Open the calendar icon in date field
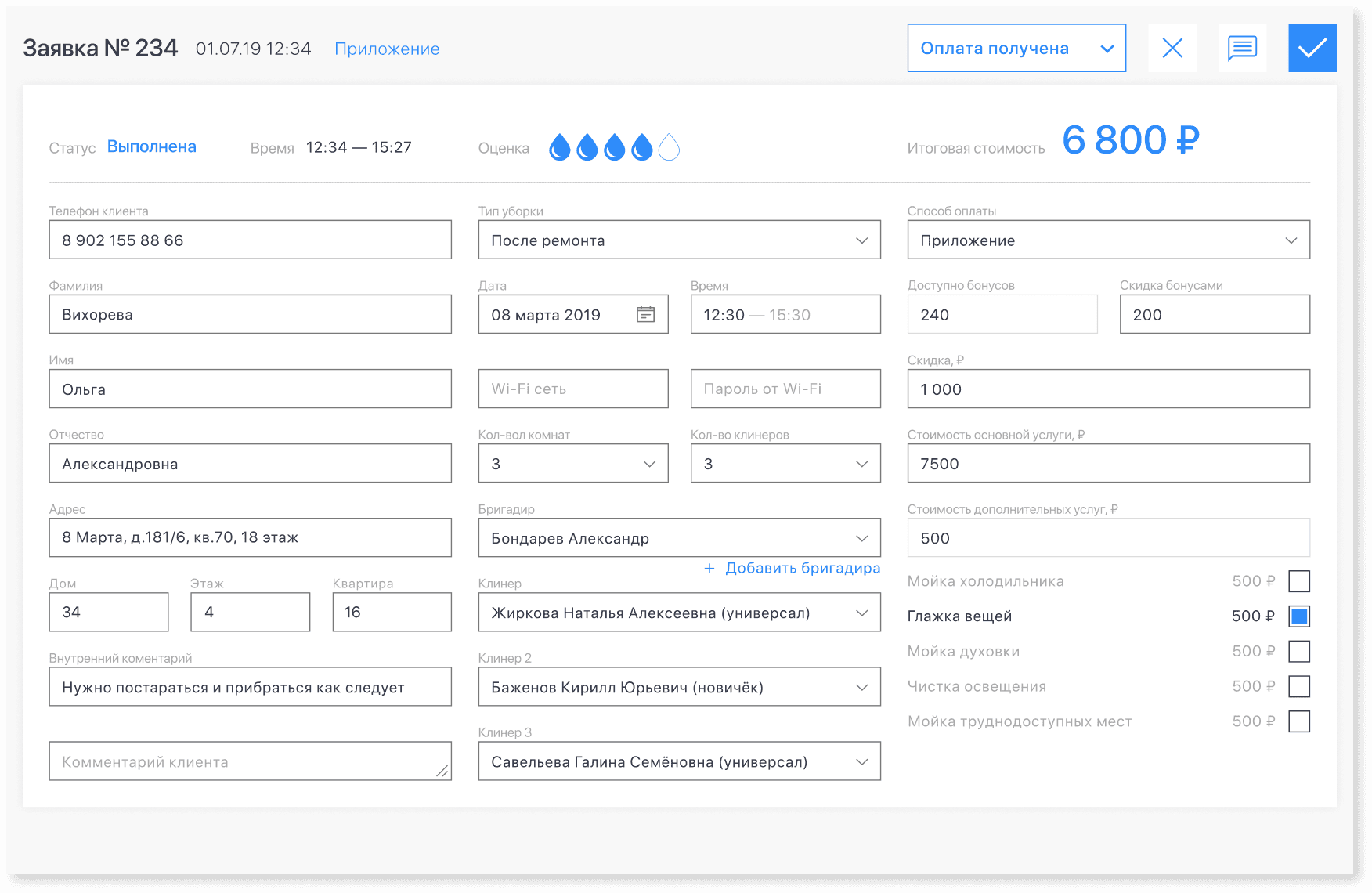This screenshot has width=1372, height=893. tap(645, 314)
